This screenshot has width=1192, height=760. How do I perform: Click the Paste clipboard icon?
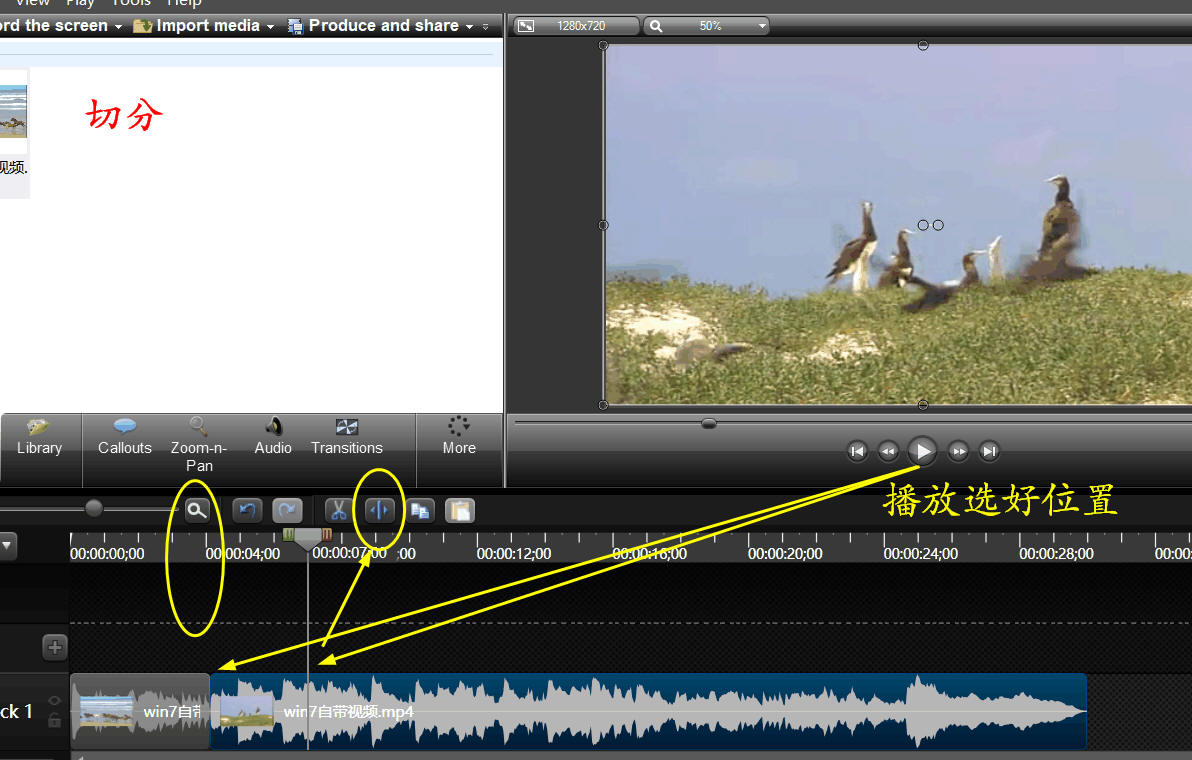tap(460, 511)
